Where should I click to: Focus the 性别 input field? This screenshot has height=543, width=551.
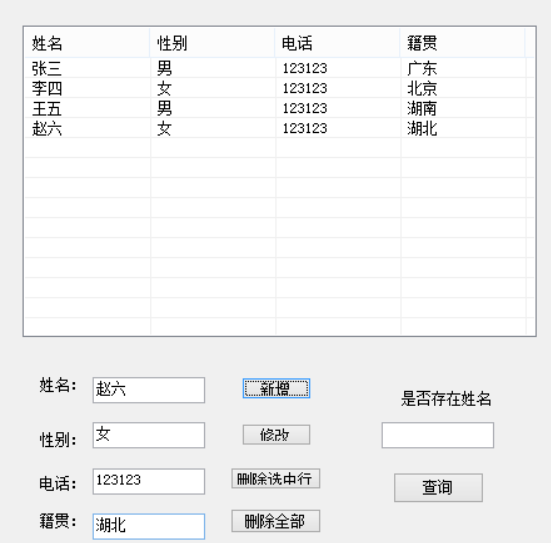(149, 435)
